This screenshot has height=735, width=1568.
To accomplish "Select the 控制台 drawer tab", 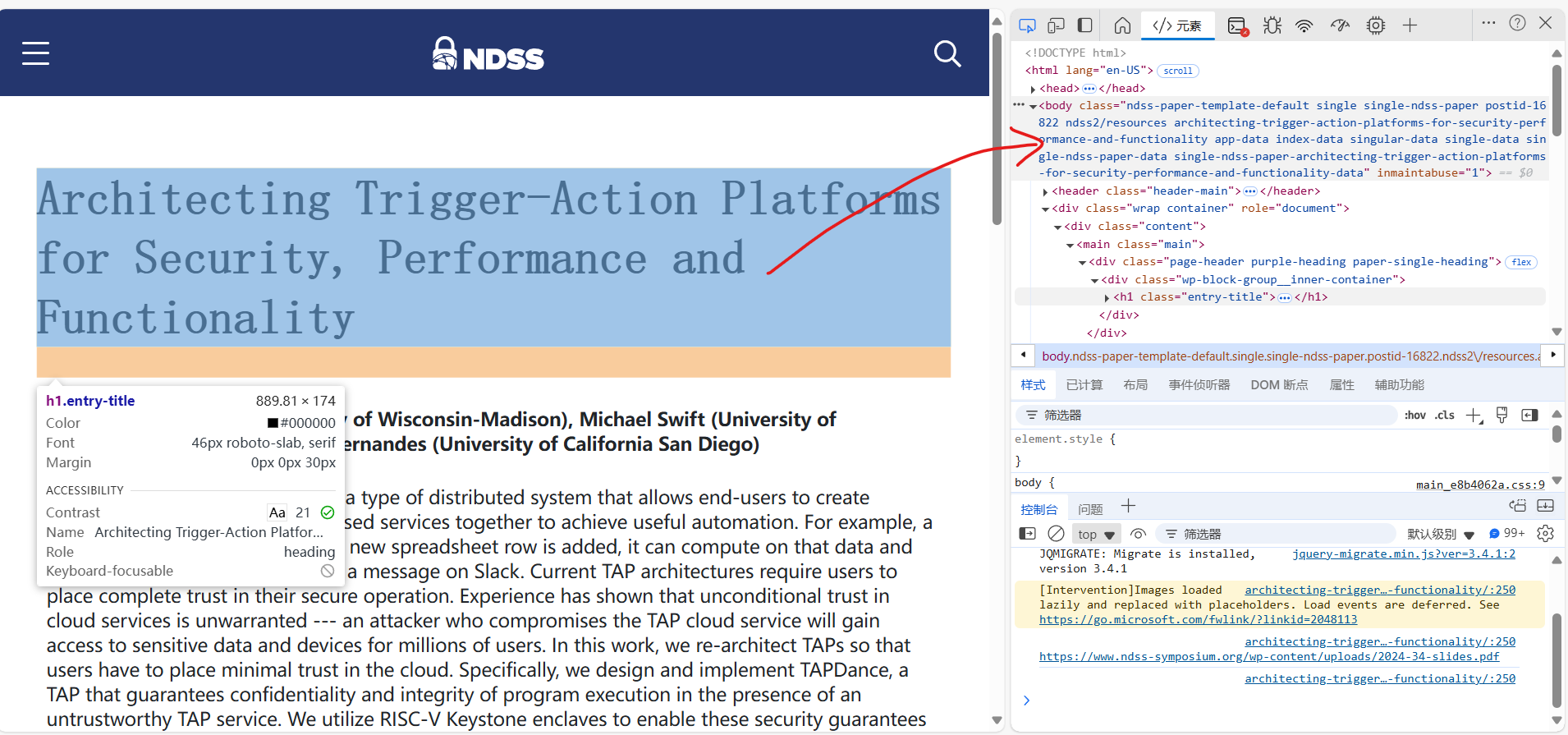I will click(1038, 510).
